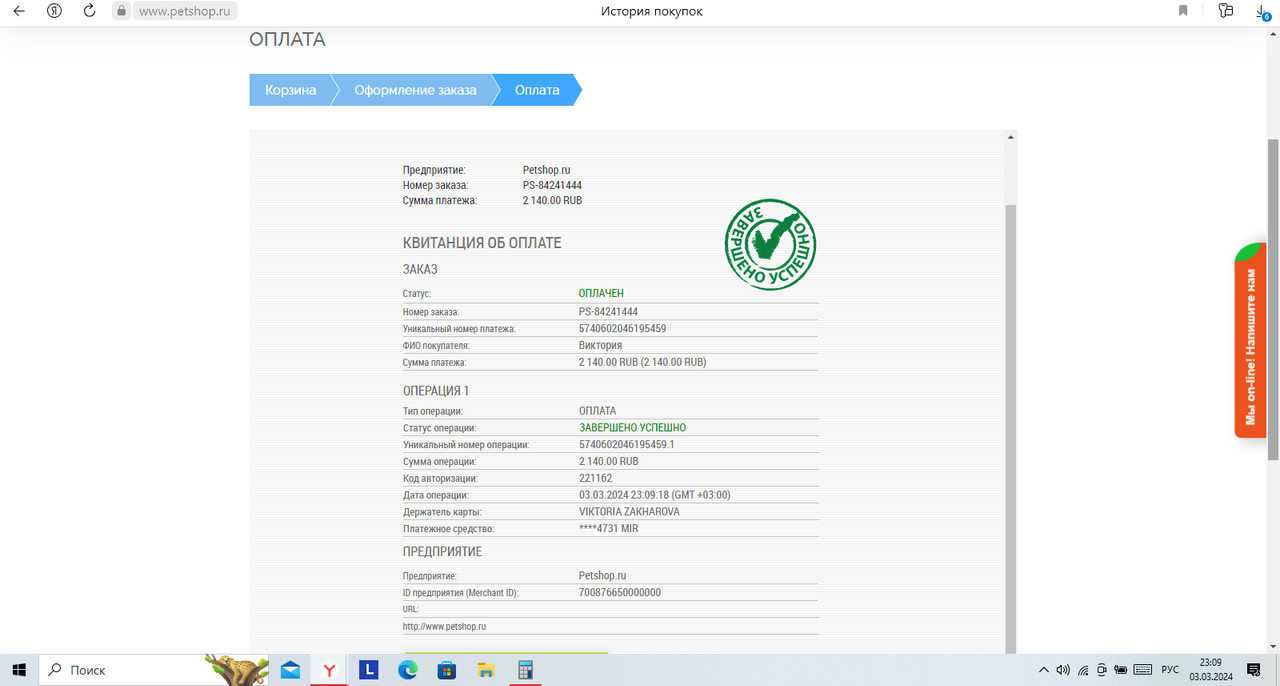1280x686 pixels.
Task: Go to the Корзина step
Action: [x=290, y=90]
